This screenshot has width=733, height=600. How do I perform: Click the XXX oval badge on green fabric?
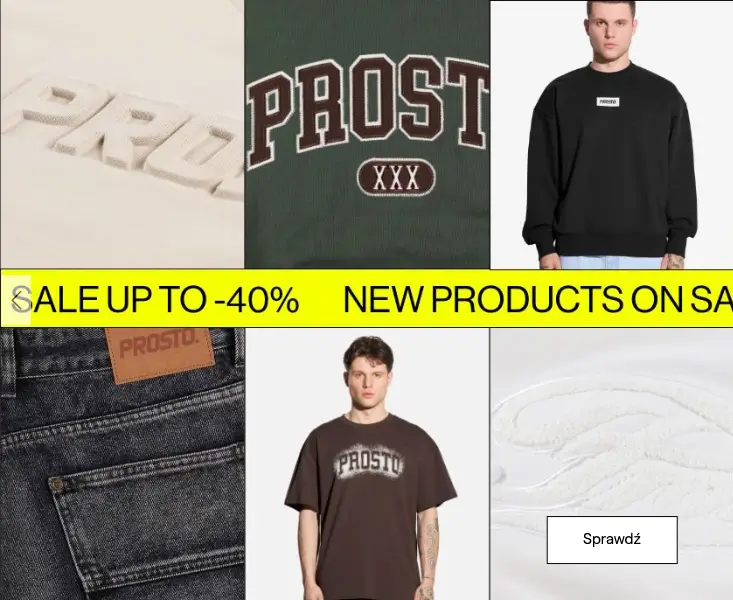pos(396,178)
